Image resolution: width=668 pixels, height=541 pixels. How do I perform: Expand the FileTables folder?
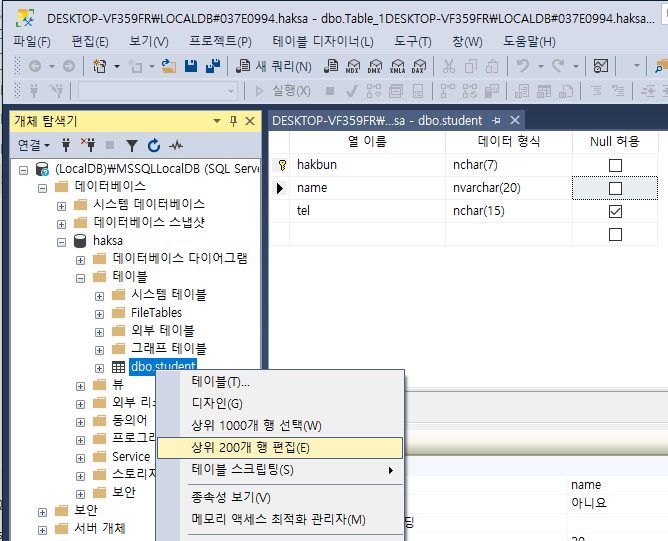click(x=99, y=314)
